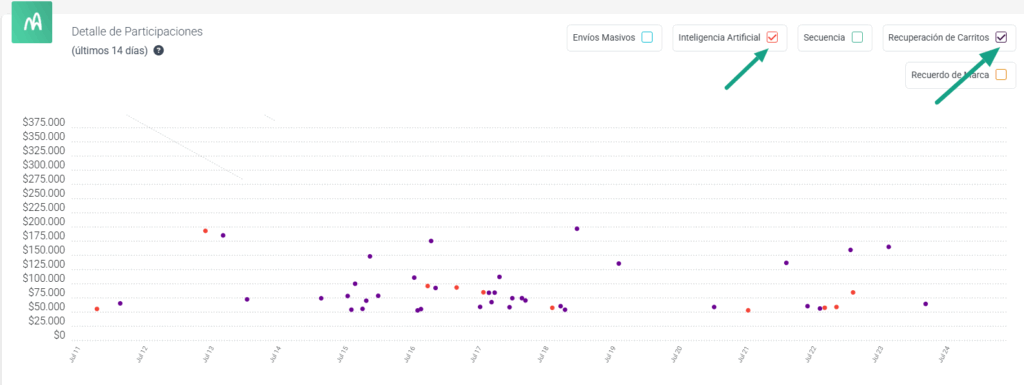
Task: Select the purple point near Jul 19
Action: [x=618, y=264]
